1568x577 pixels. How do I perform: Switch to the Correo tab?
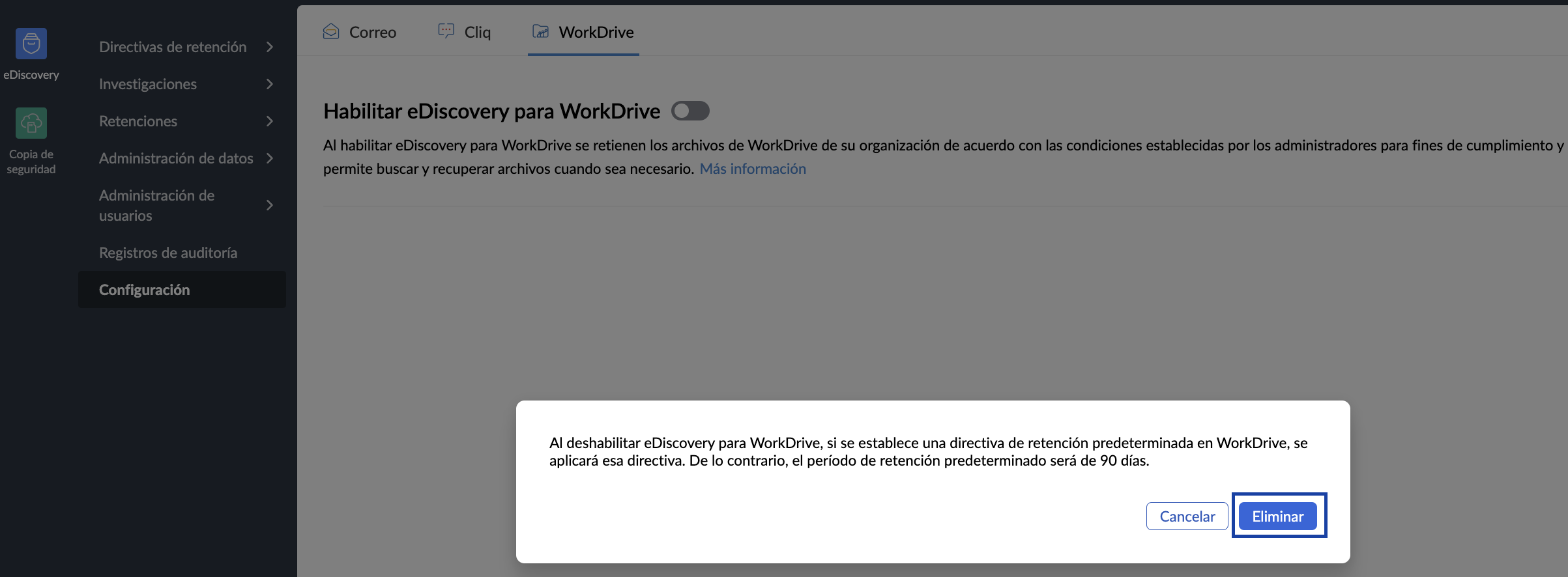tap(360, 32)
